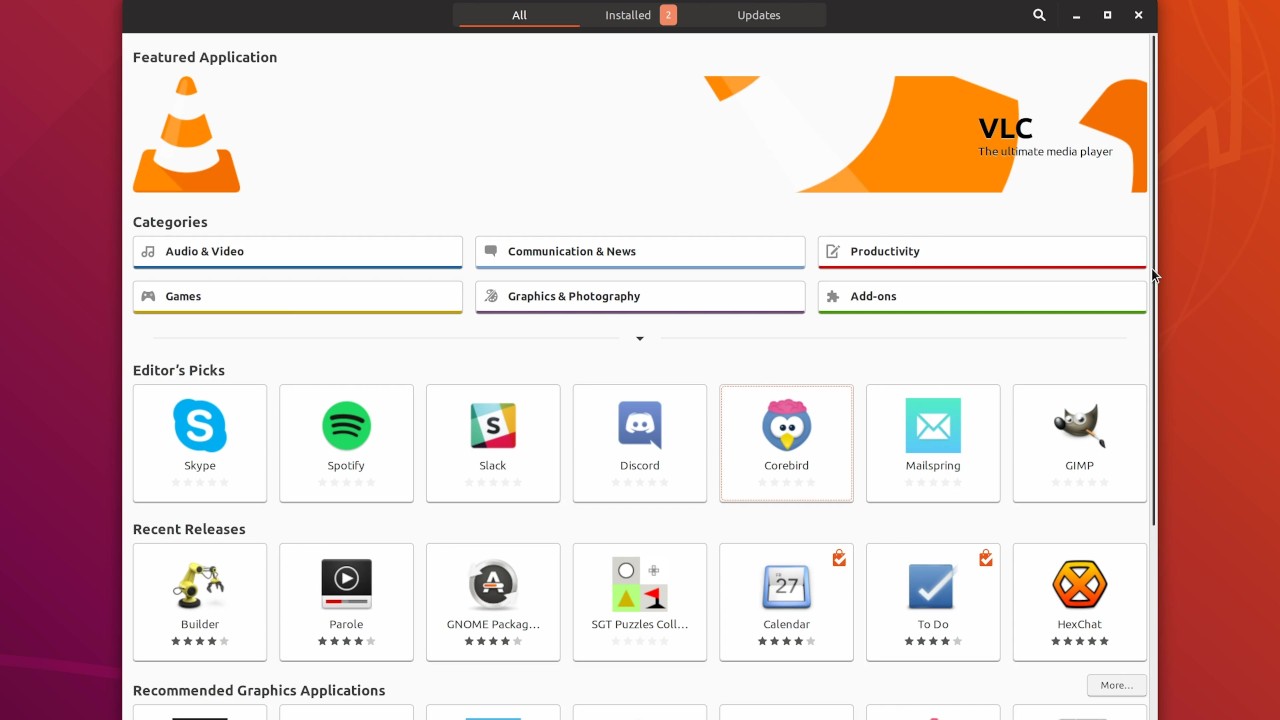Expand the categories list arrow

(640, 339)
